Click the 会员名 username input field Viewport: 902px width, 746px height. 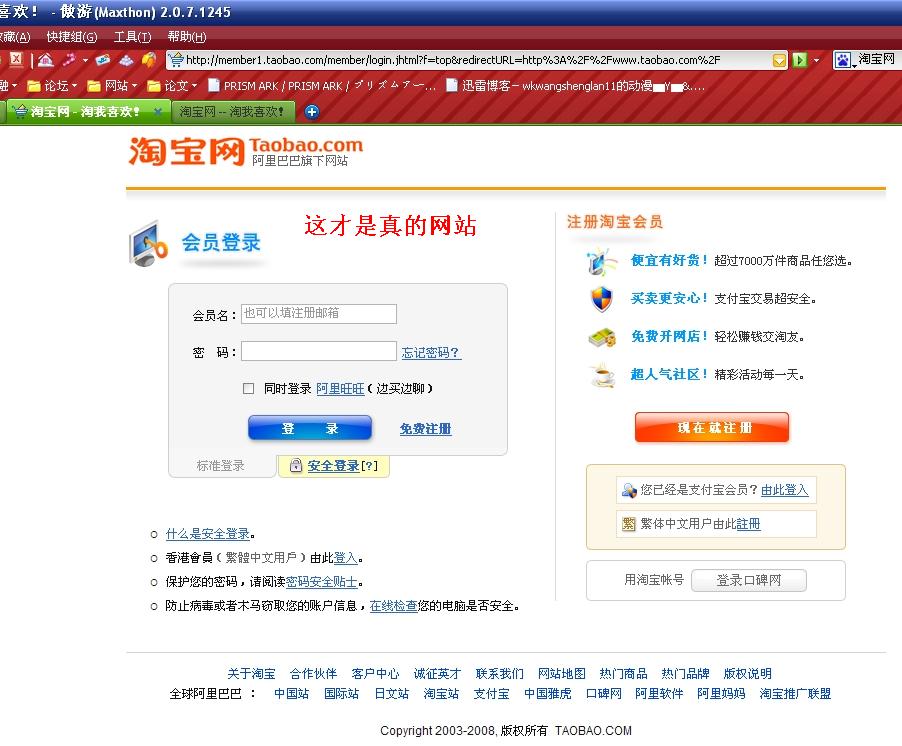click(x=319, y=313)
